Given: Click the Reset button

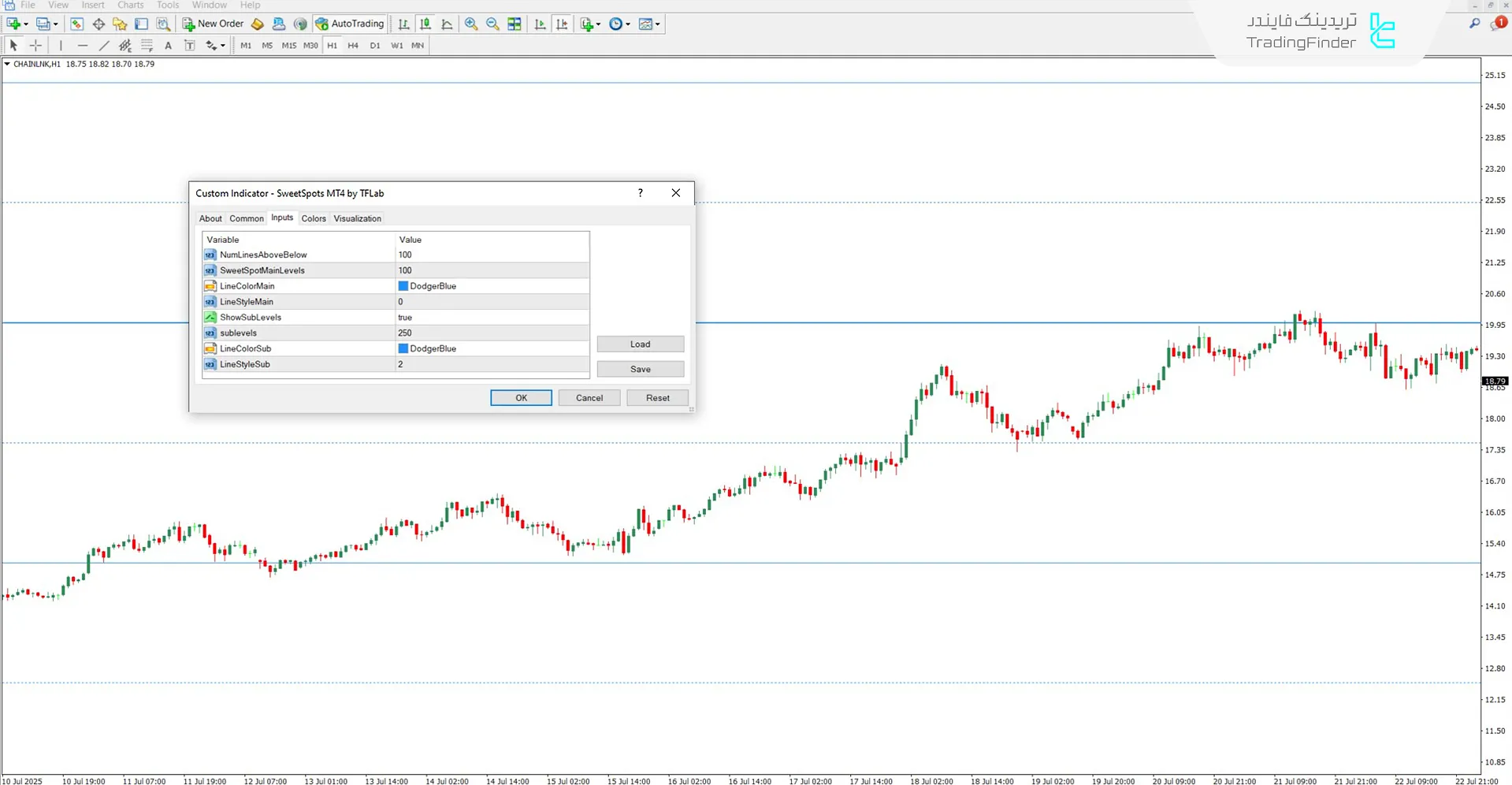Looking at the screenshot, I should pos(657,398).
